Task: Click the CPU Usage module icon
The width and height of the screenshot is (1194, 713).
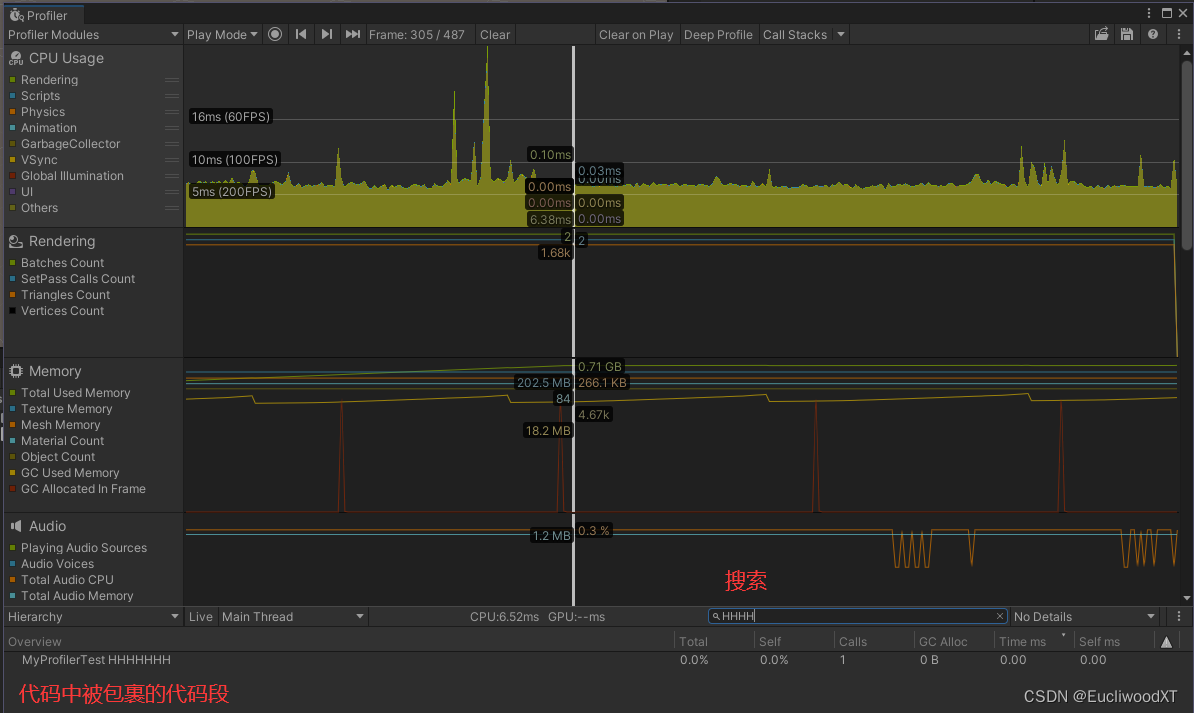Action: click(x=16, y=59)
